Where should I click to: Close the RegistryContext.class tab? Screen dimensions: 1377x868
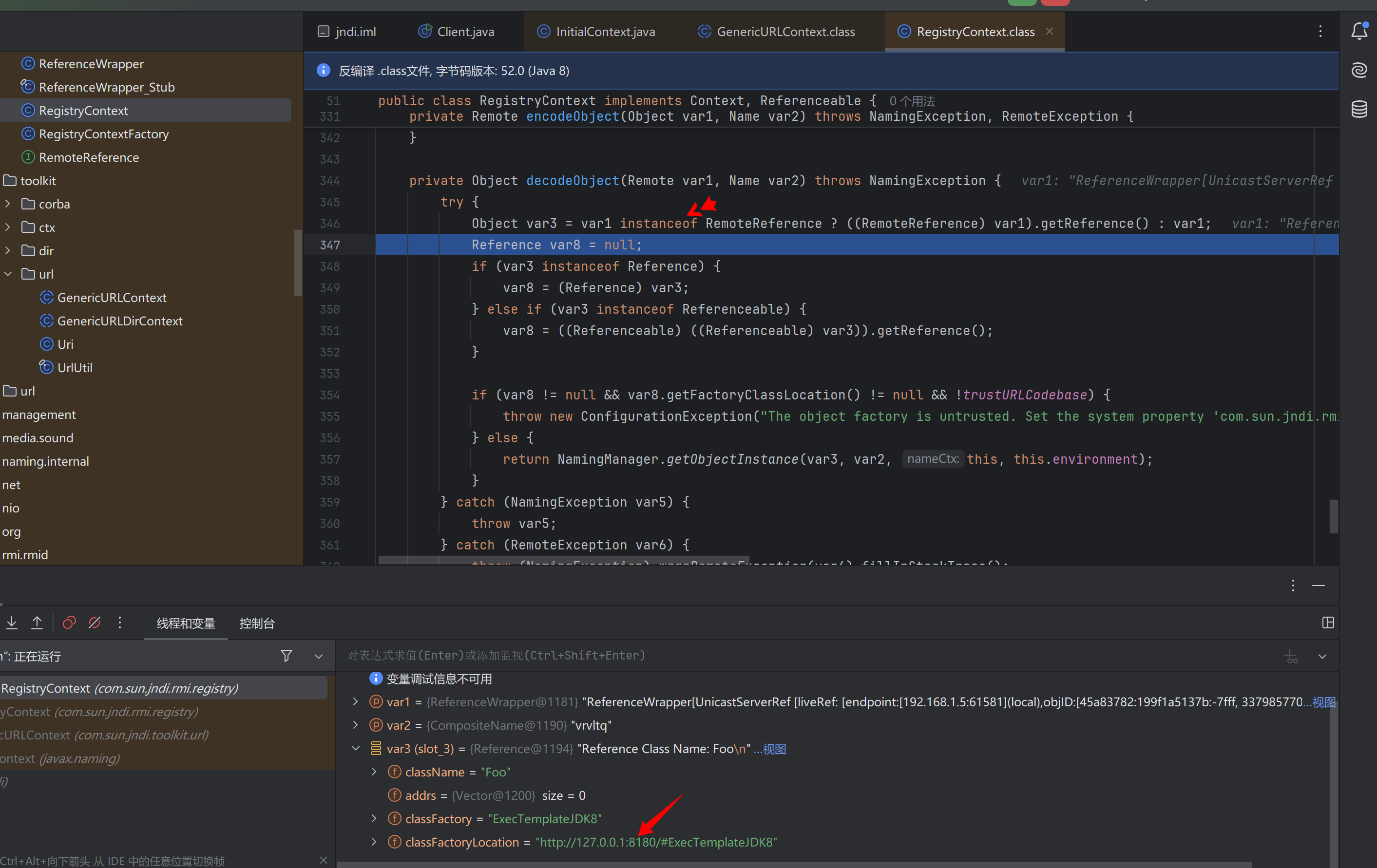(x=1050, y=32)
